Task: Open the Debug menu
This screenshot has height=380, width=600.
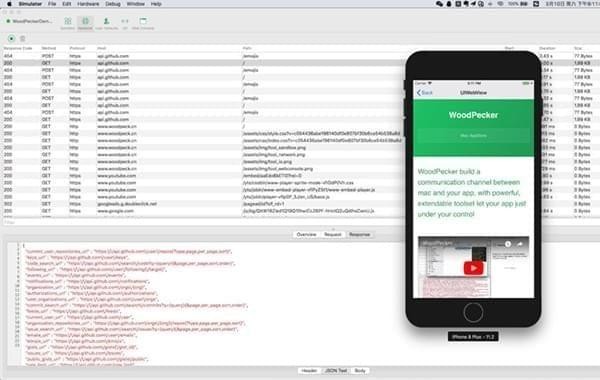Action: [113, 4]
